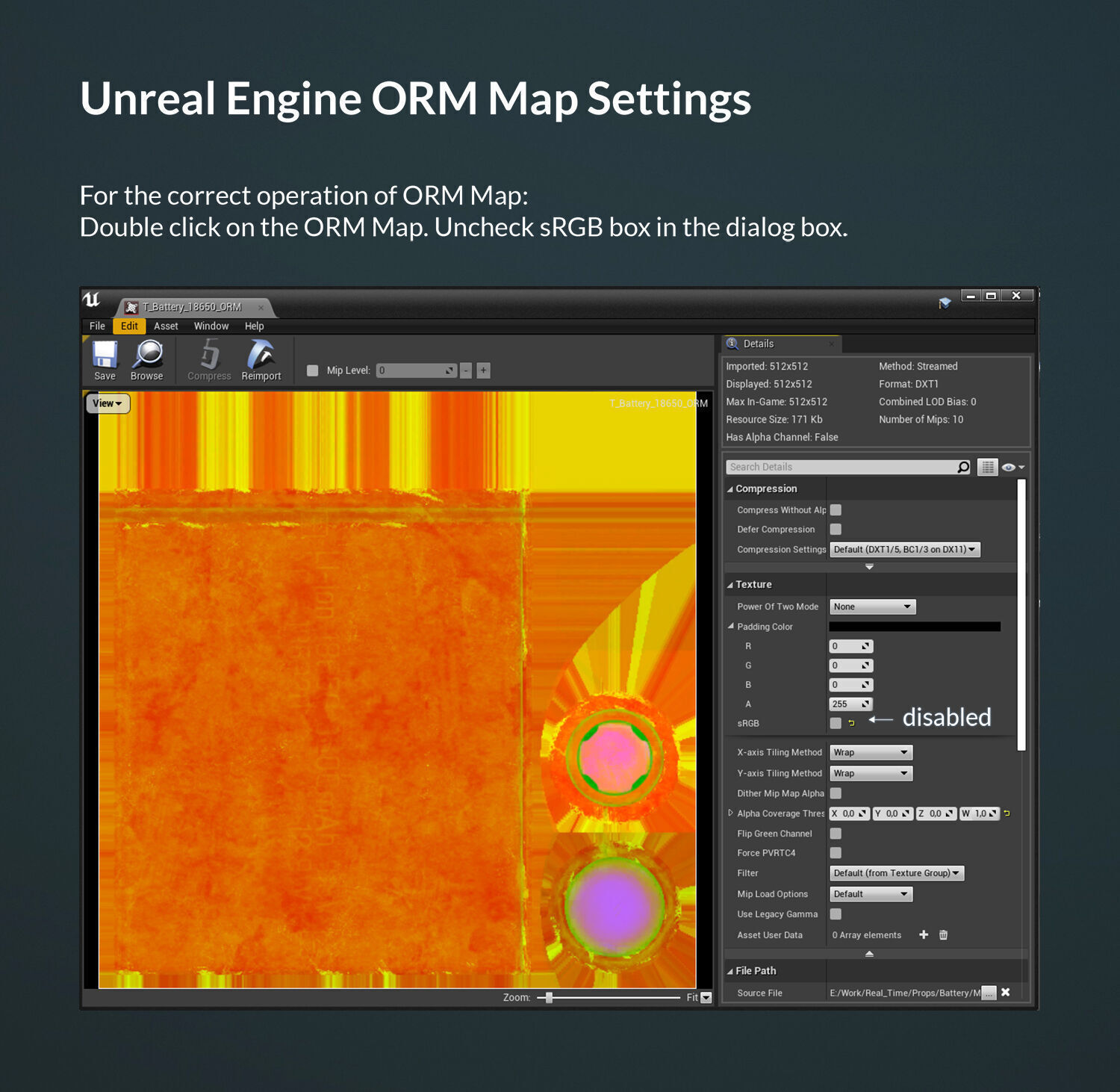Increase Mip Level plus button
Image resolution: width=1120 pixels, height=1092 pixels.
tap(483, 370)
